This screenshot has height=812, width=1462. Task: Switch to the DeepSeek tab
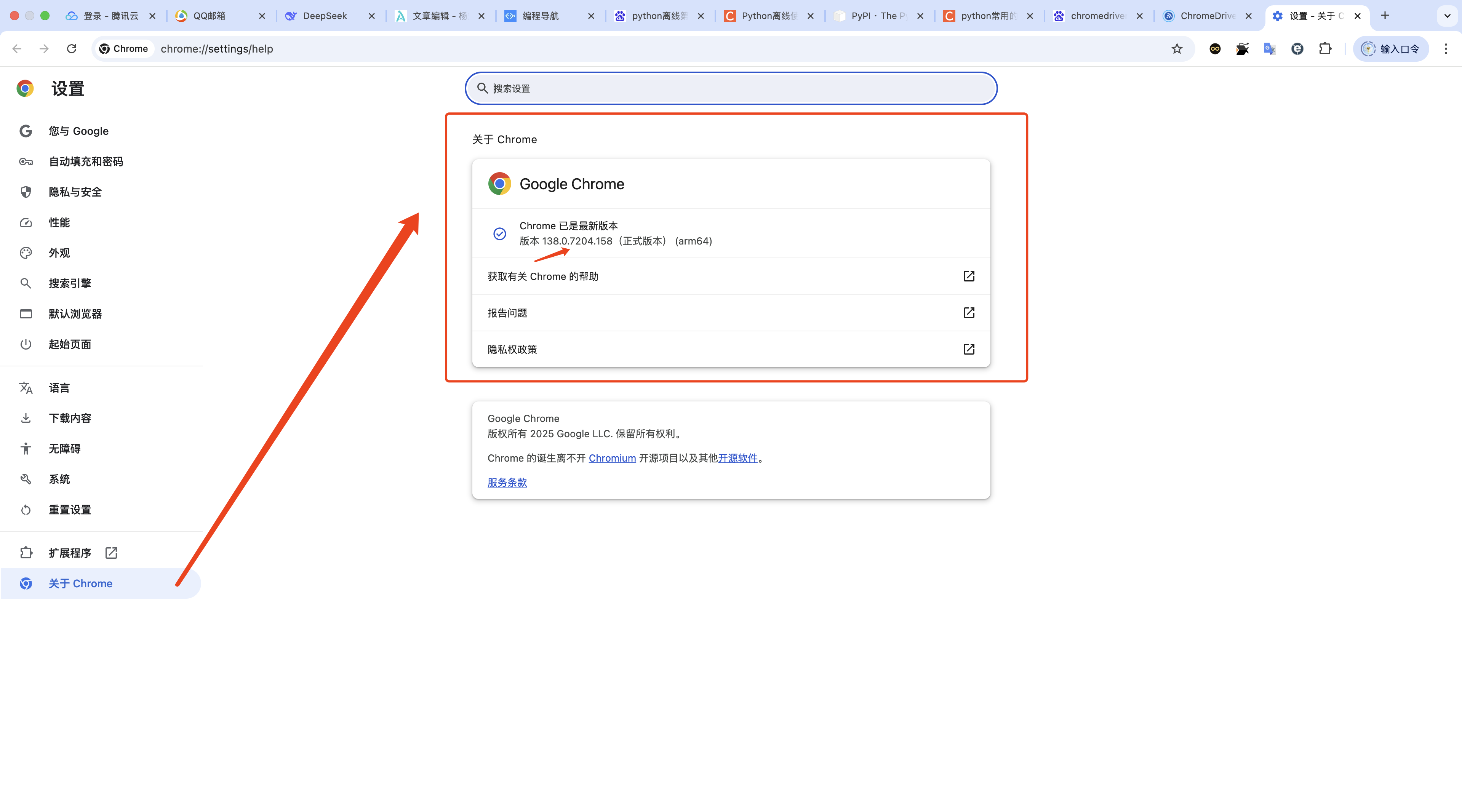click(x=325, y=16)
